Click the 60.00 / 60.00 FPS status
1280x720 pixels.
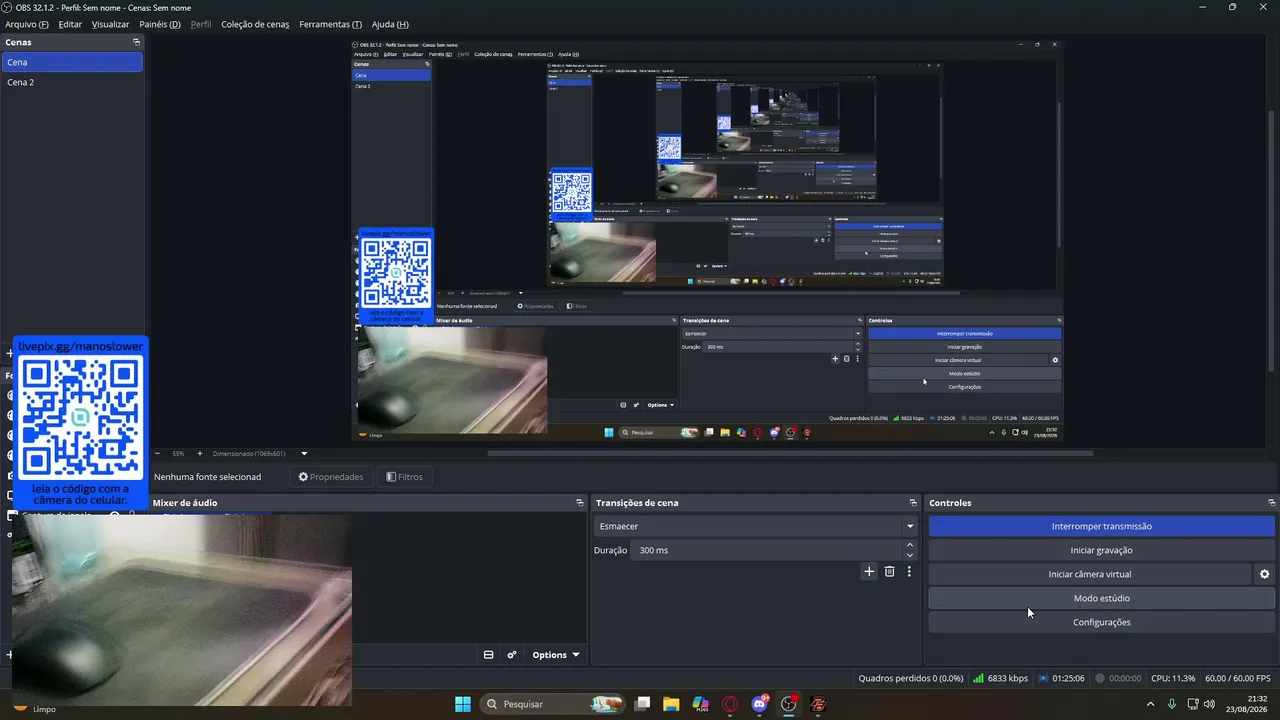[1238, 678]
